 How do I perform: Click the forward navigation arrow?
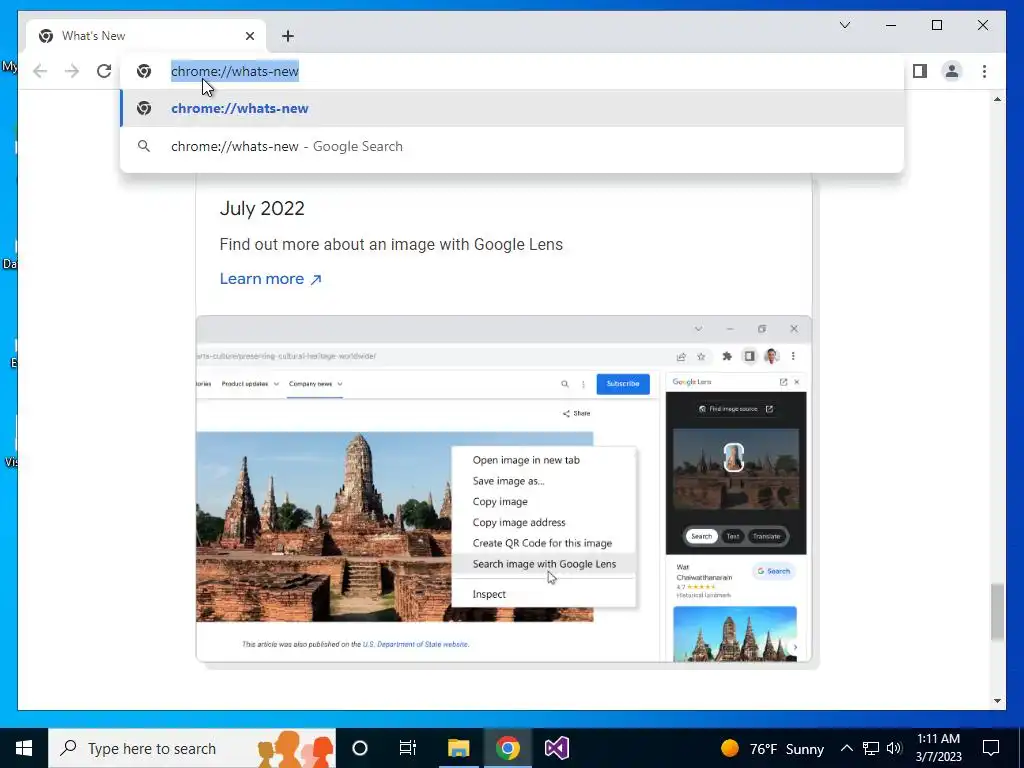coord(72,71)
